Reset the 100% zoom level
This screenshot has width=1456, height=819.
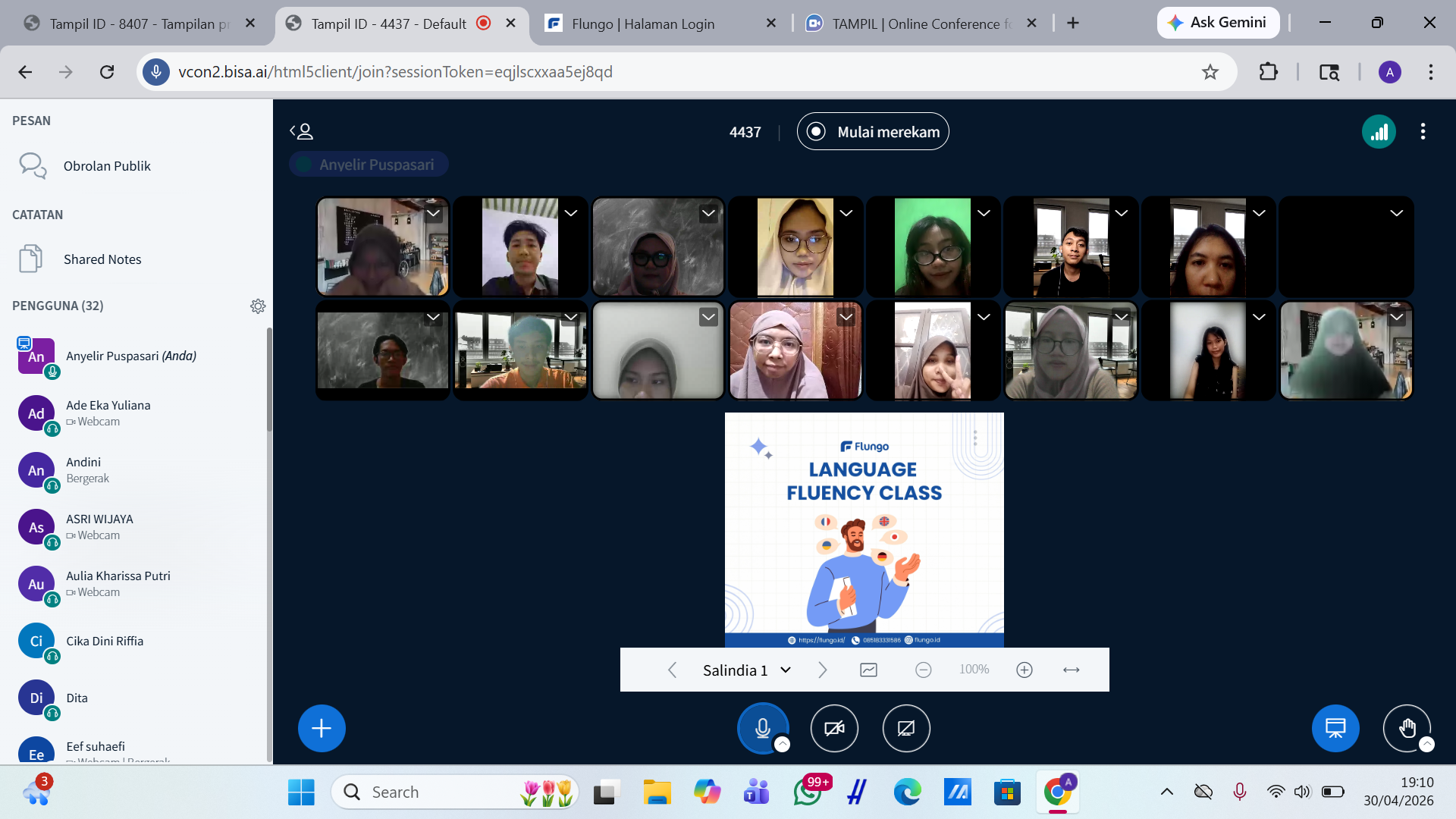tap(974, 670)
